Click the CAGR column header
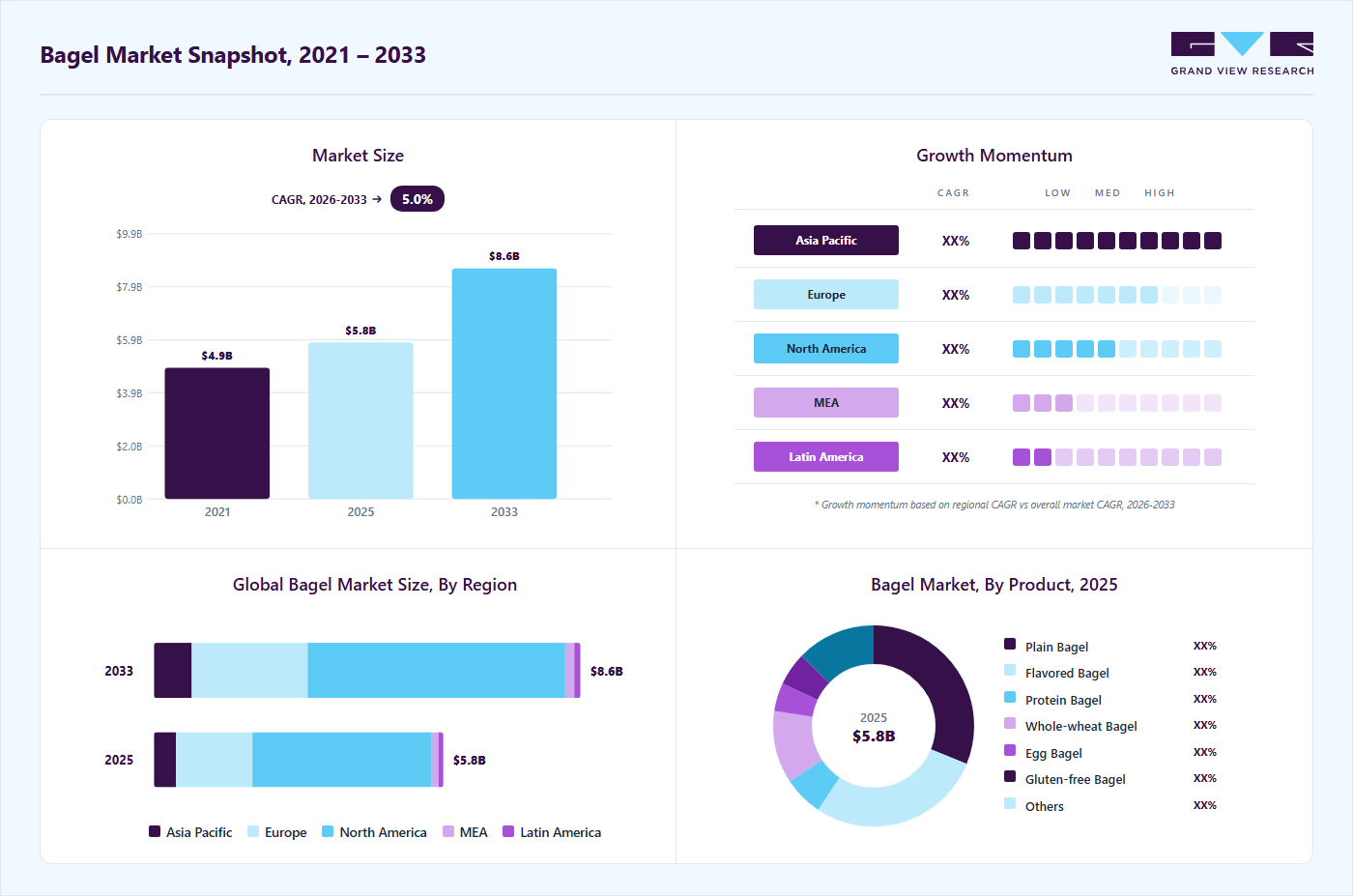 (953, 193)
